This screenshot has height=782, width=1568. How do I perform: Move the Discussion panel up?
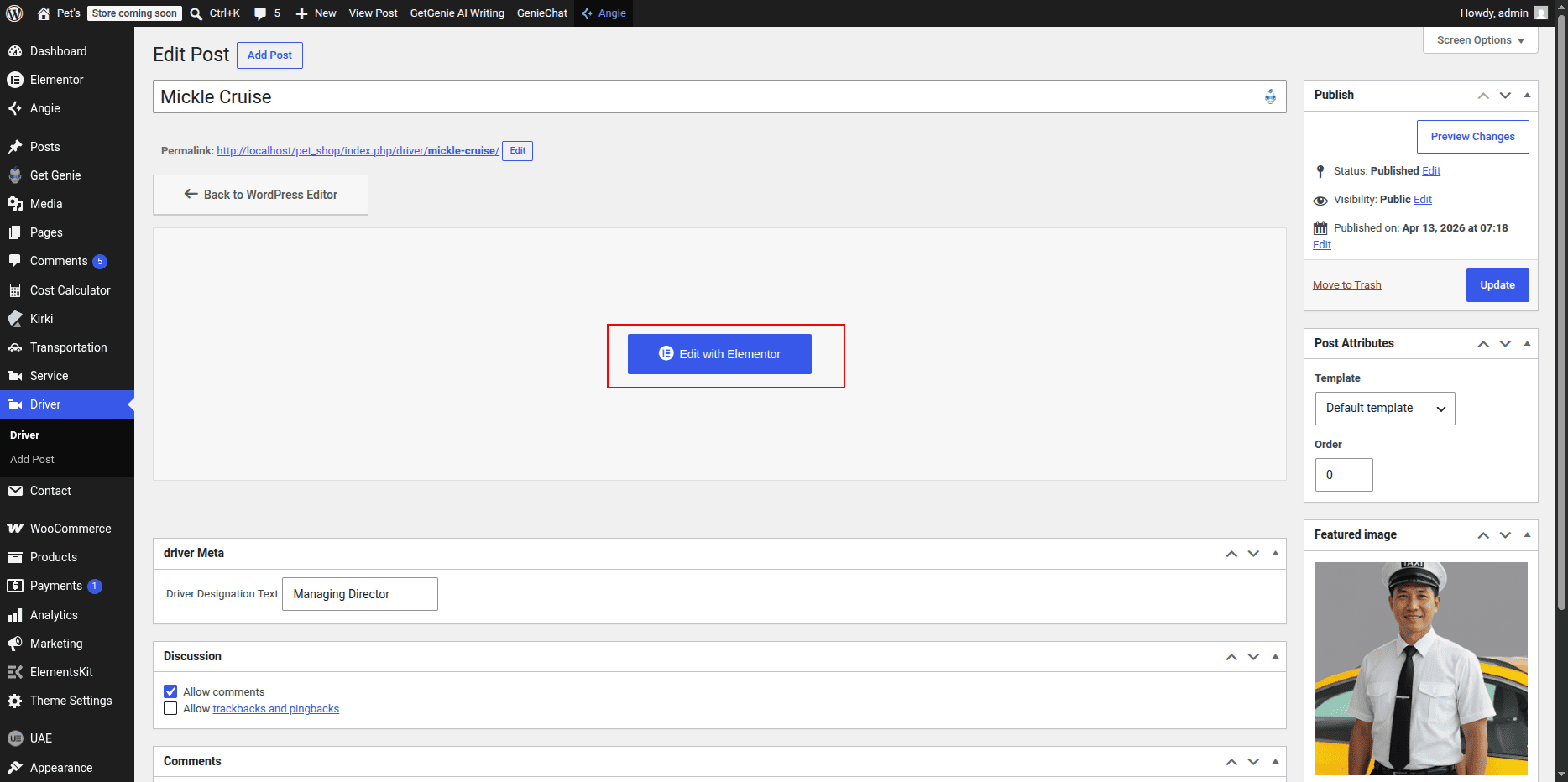click(x=1231, y=656)
